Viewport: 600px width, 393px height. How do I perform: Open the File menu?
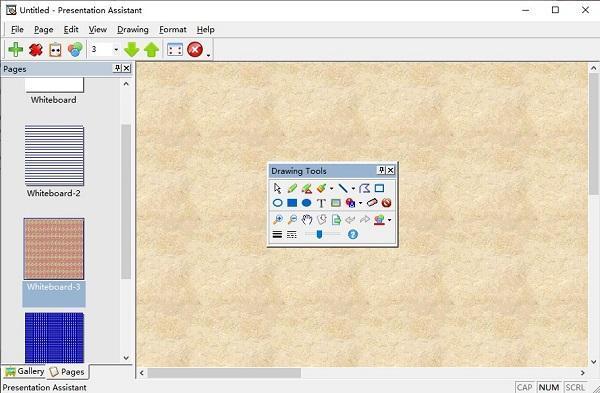(x=17, y=29)
